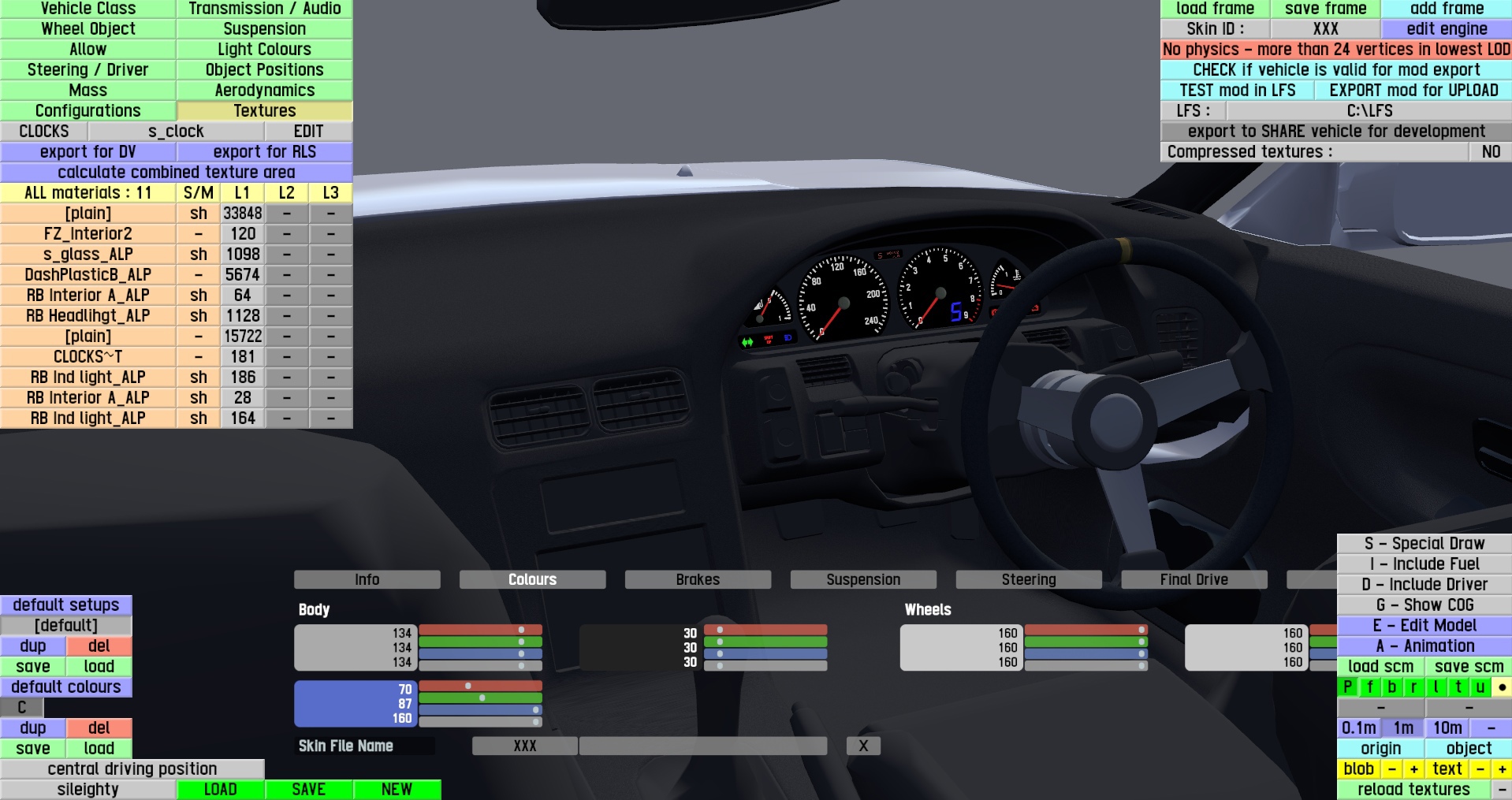Toggle central driving position
The width and height of the screenshot is (1512, 800).
[132, 768]
